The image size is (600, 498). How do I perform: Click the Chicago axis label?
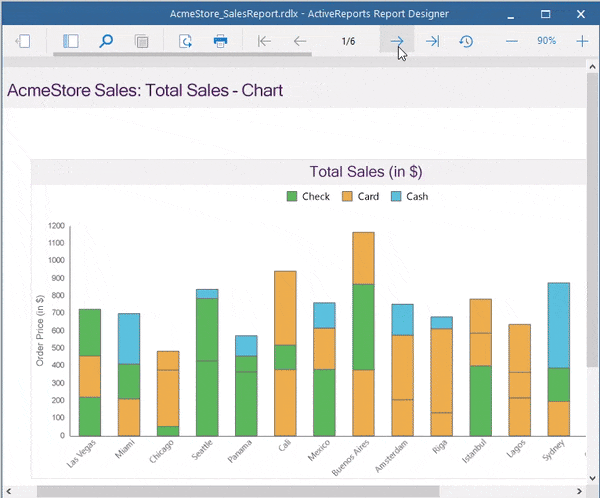point(161,451)
